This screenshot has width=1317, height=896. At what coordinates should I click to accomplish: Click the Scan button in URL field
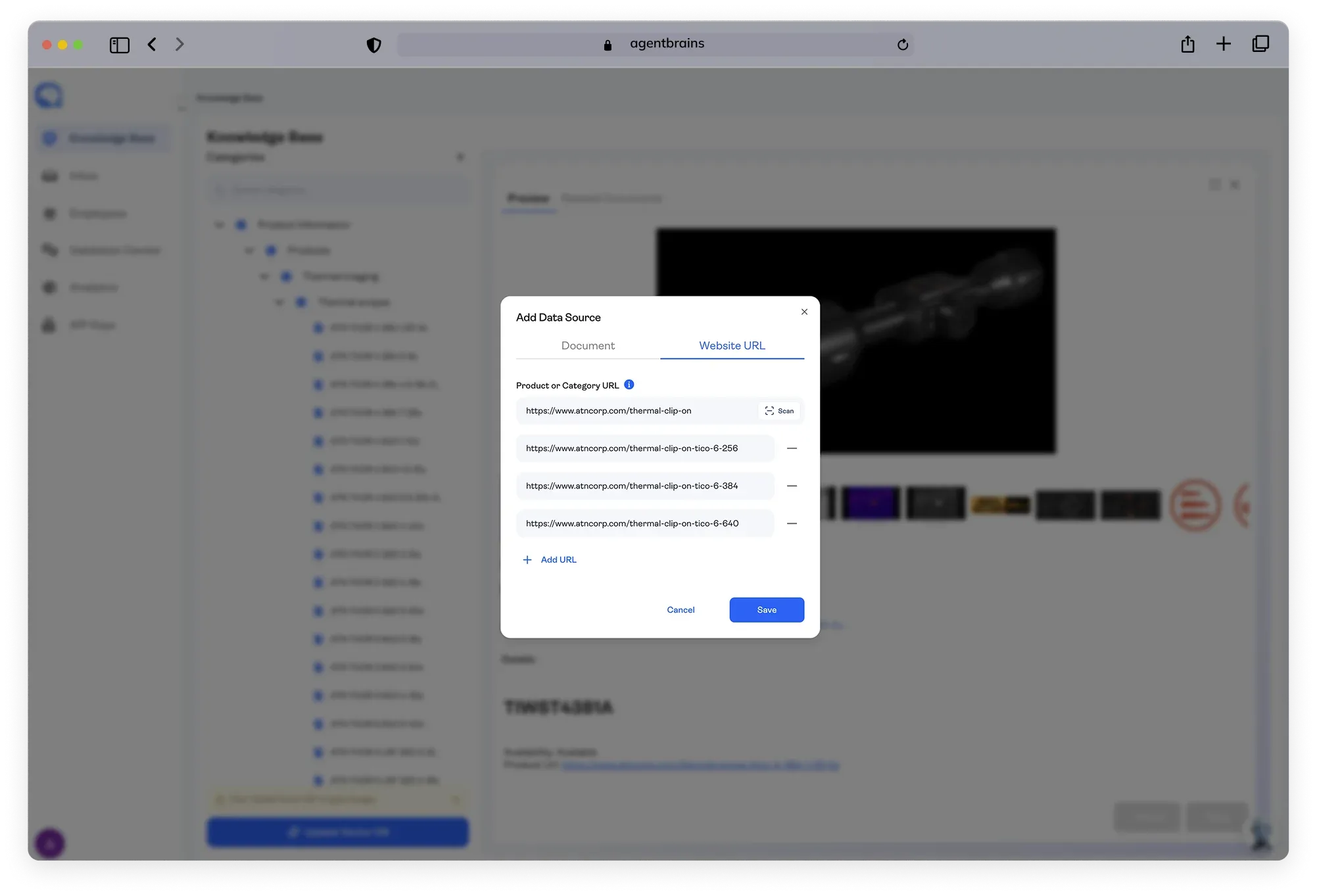point(779,411)
